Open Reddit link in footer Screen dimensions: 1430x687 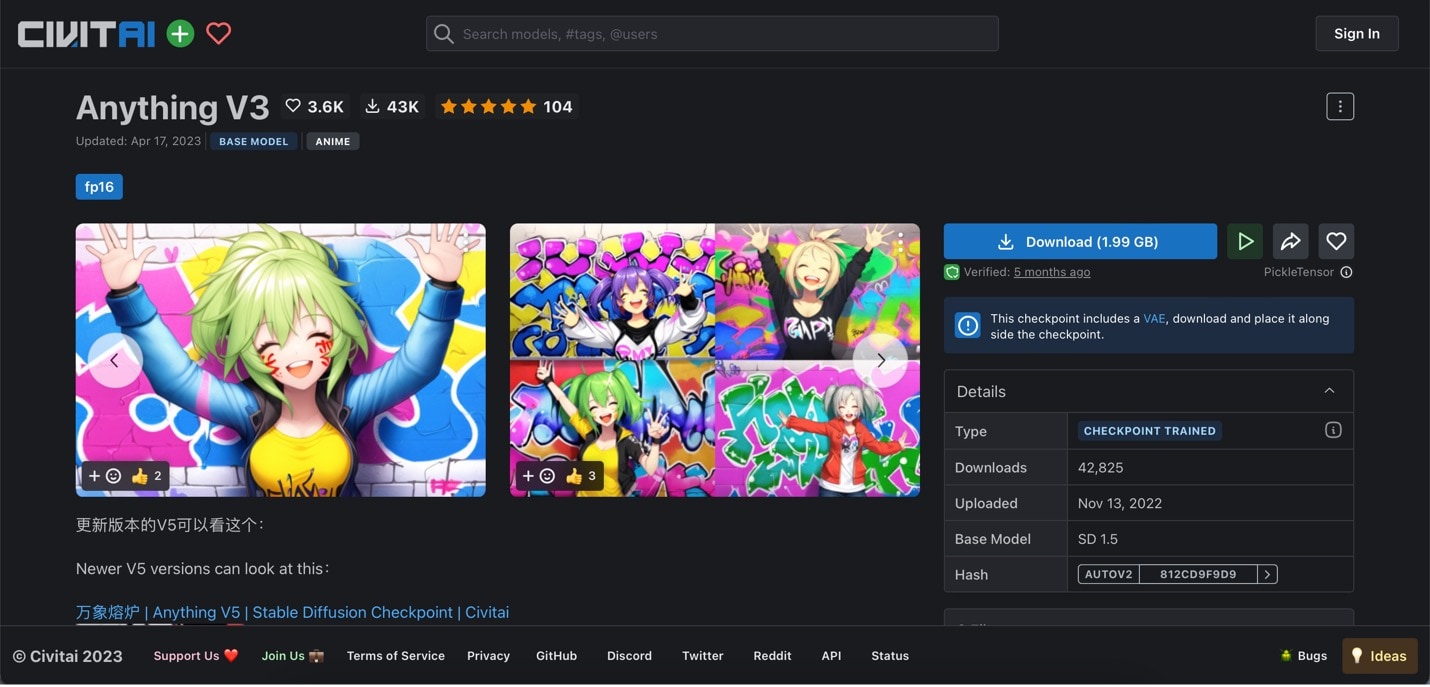click(772, 656)
